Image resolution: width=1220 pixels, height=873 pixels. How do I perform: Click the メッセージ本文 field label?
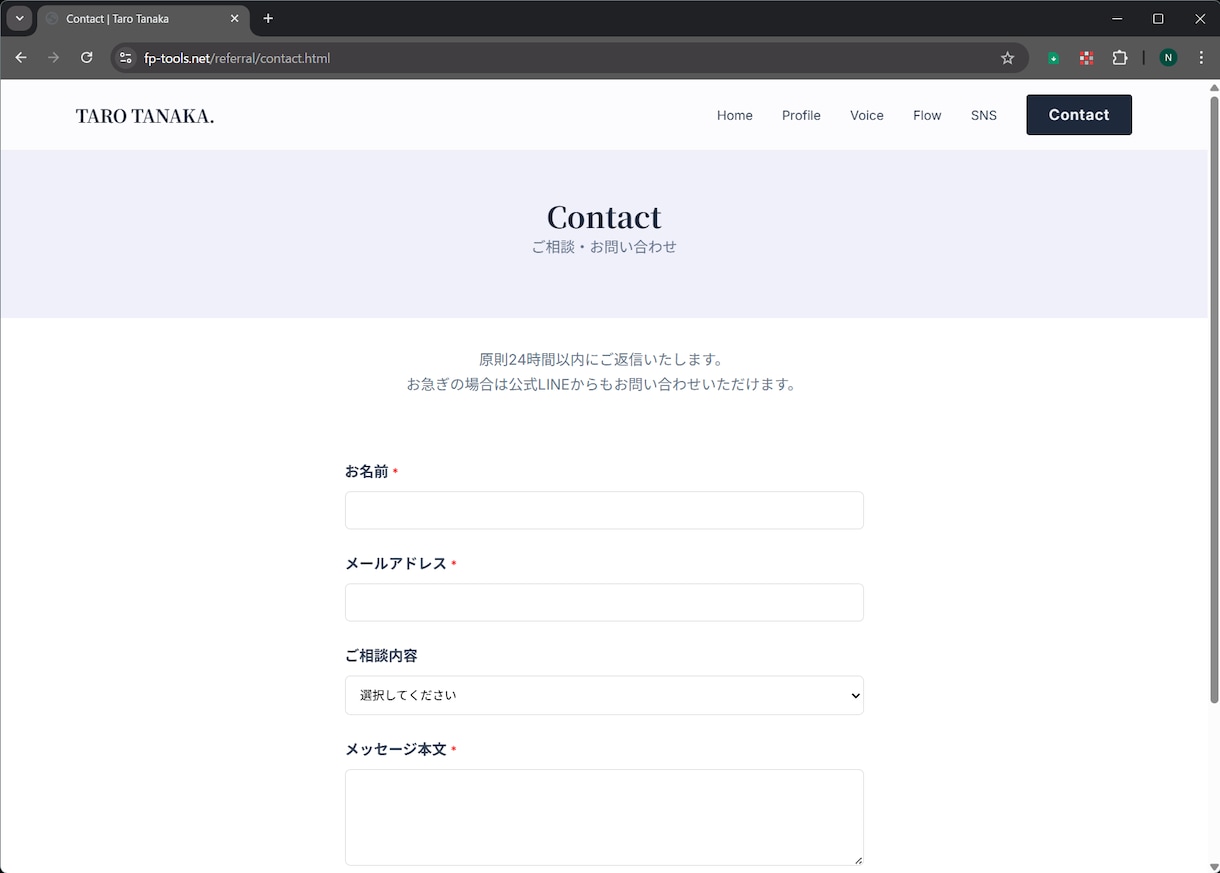click(396, 749)
